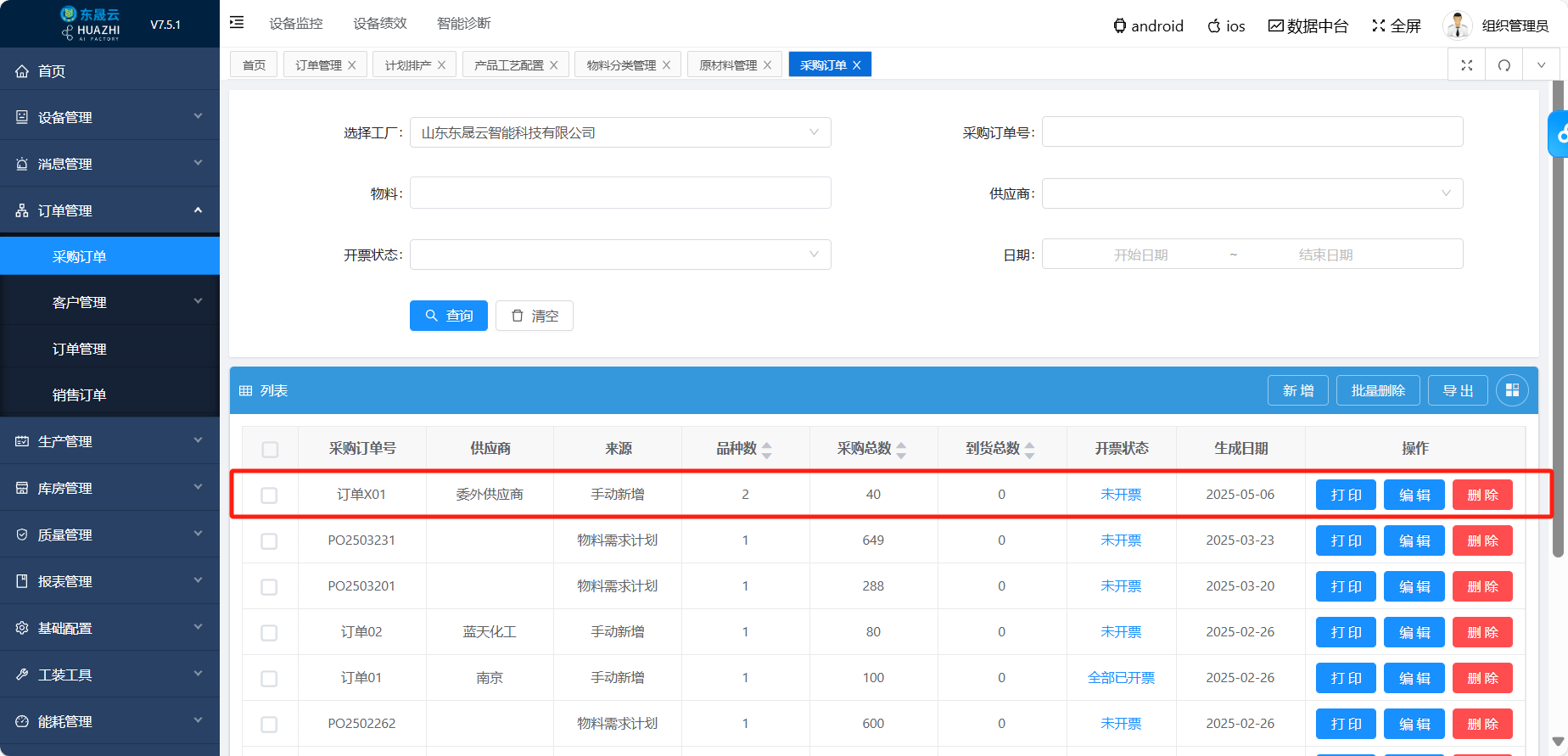
Task: Open the 智能诊断 top menu
Action: (x=464, y=23)
